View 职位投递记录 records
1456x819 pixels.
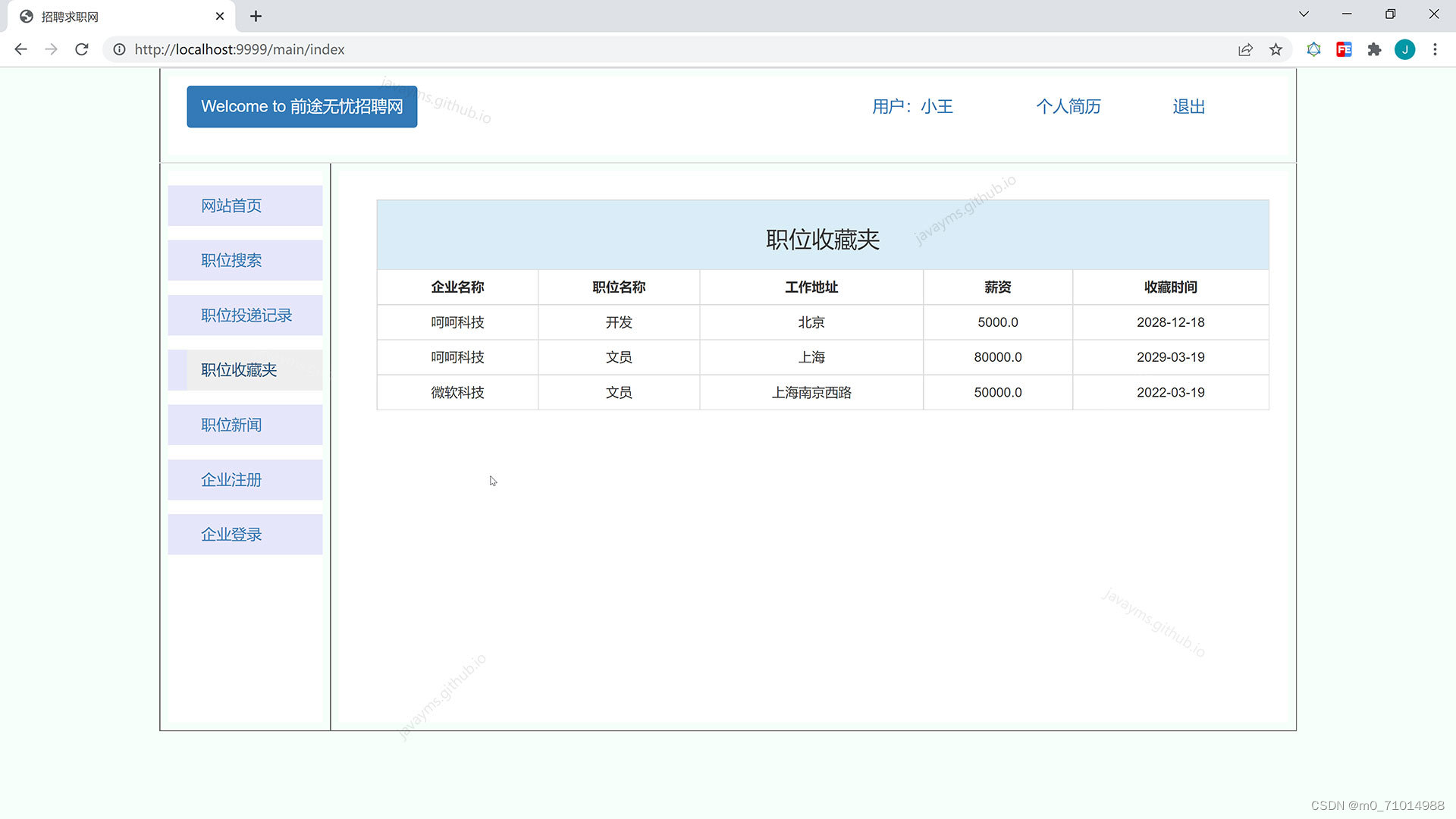[x=245, y=315]
